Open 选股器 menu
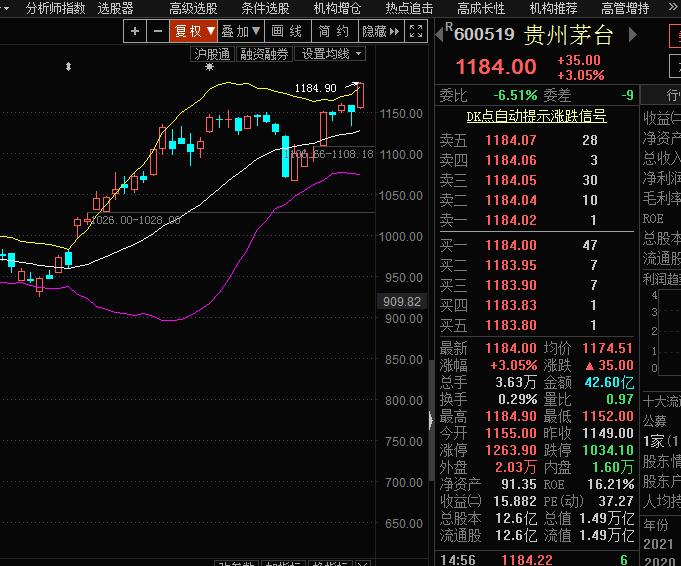This screenshot has width=681, height=566. (116, 8)
